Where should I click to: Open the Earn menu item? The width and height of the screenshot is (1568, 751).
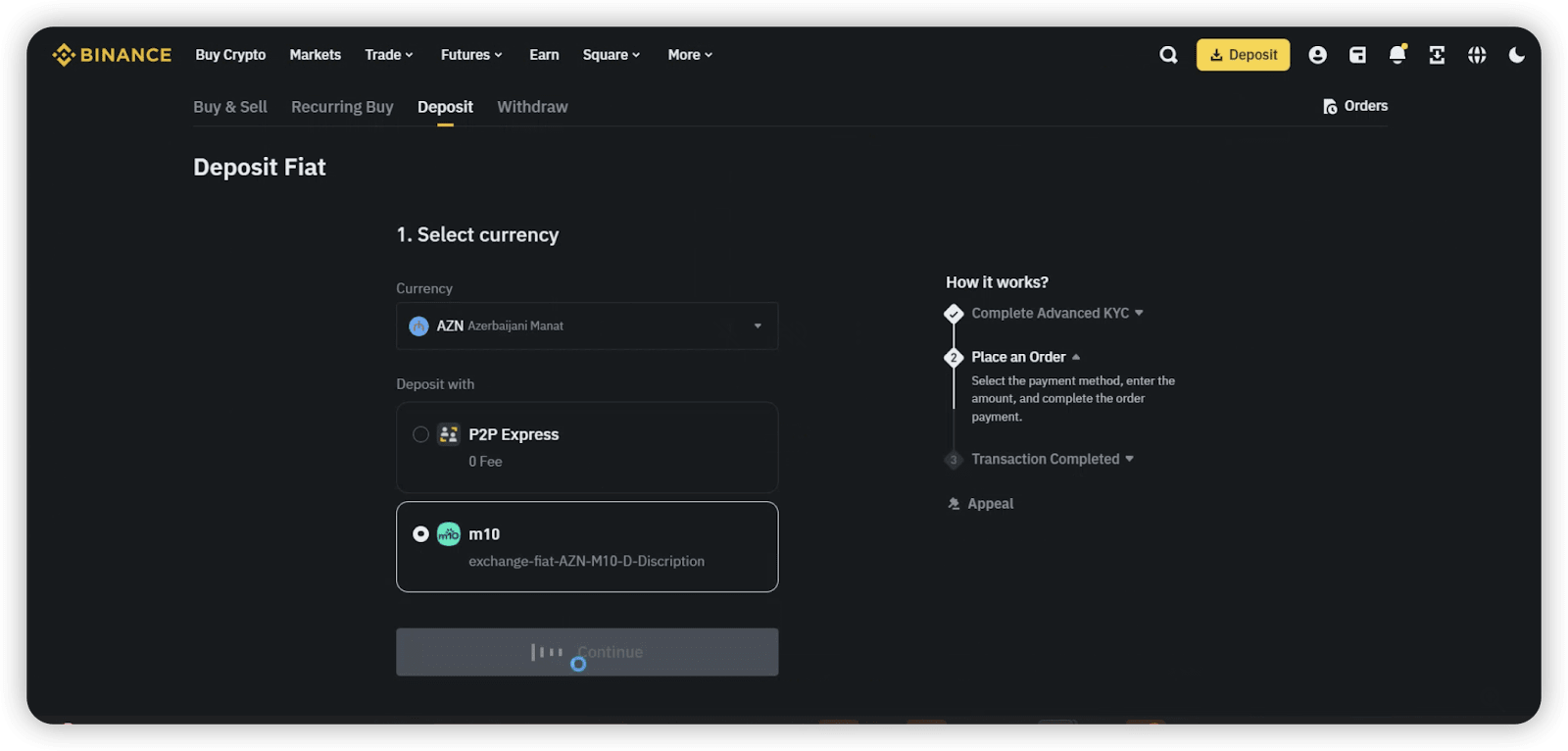[544, 55]
